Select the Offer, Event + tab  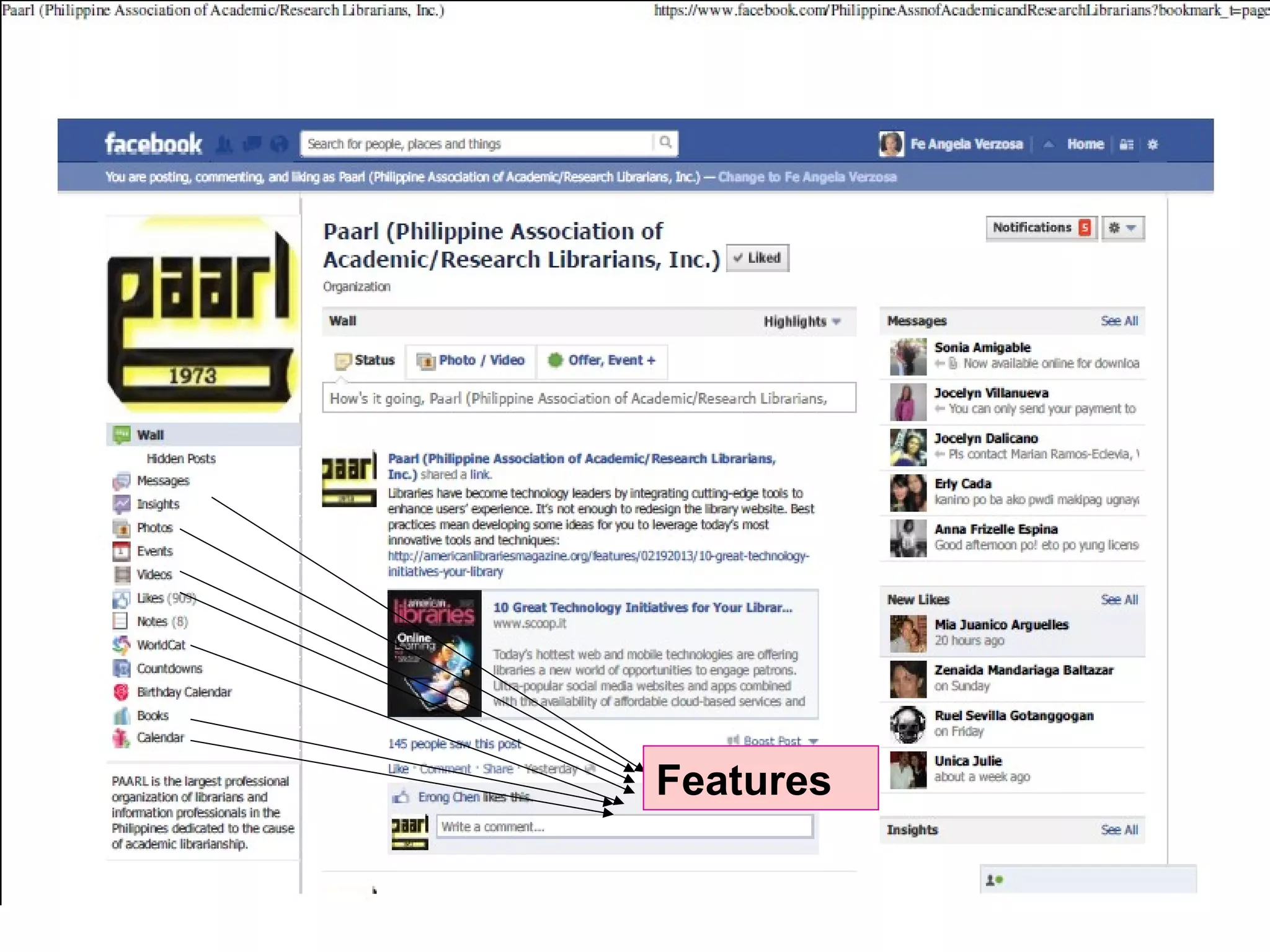pyautogui.click(x=602, y=361)
